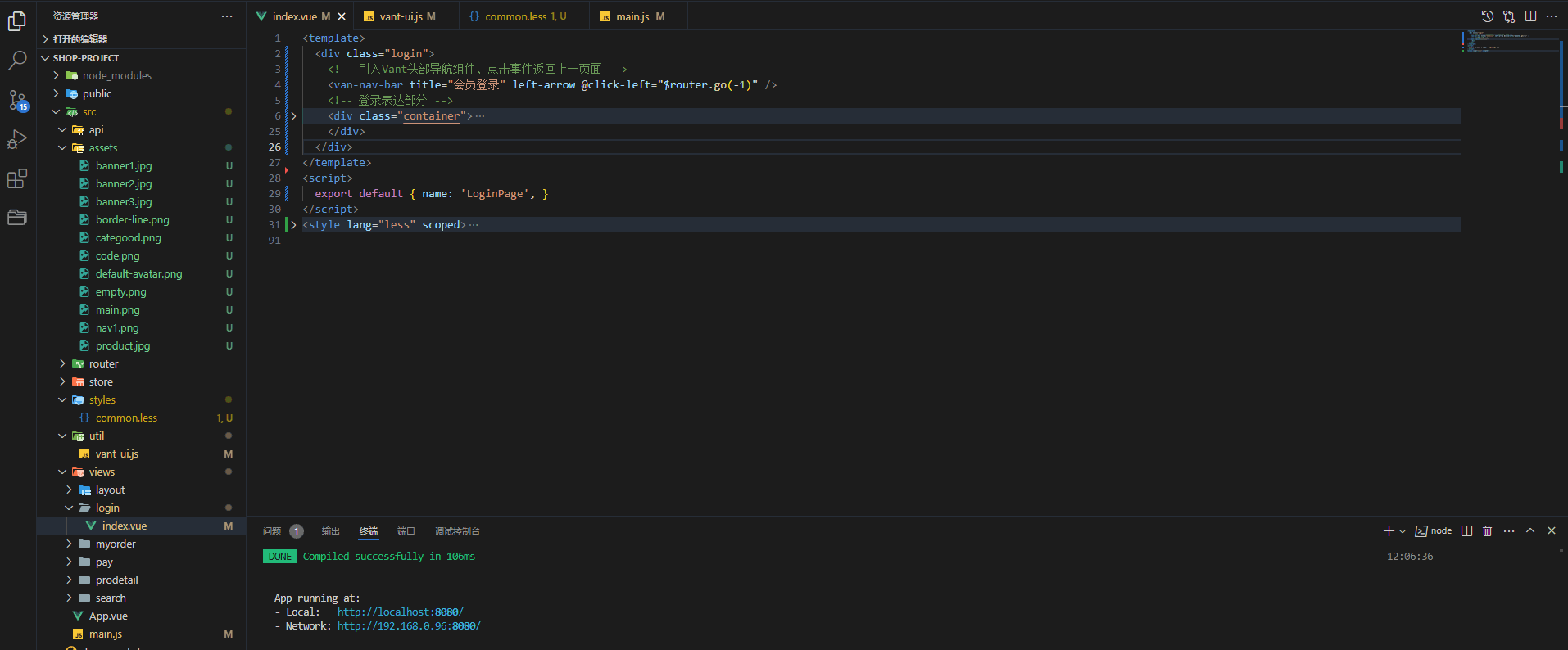Select the node terminal instance
Screen dimensions: 1568x650
point(1434,531)
